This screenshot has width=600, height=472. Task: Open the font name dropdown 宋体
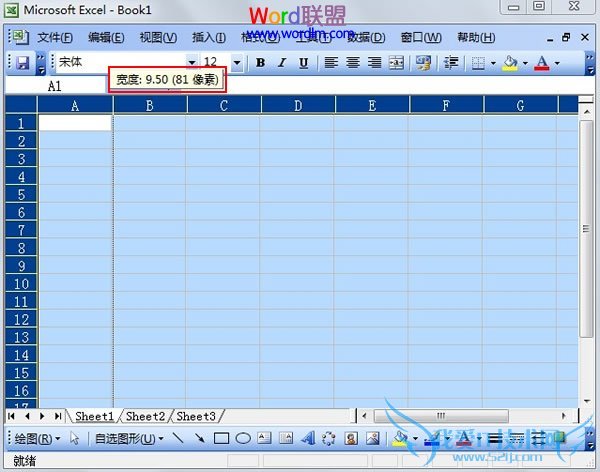[x=192, y=62]
